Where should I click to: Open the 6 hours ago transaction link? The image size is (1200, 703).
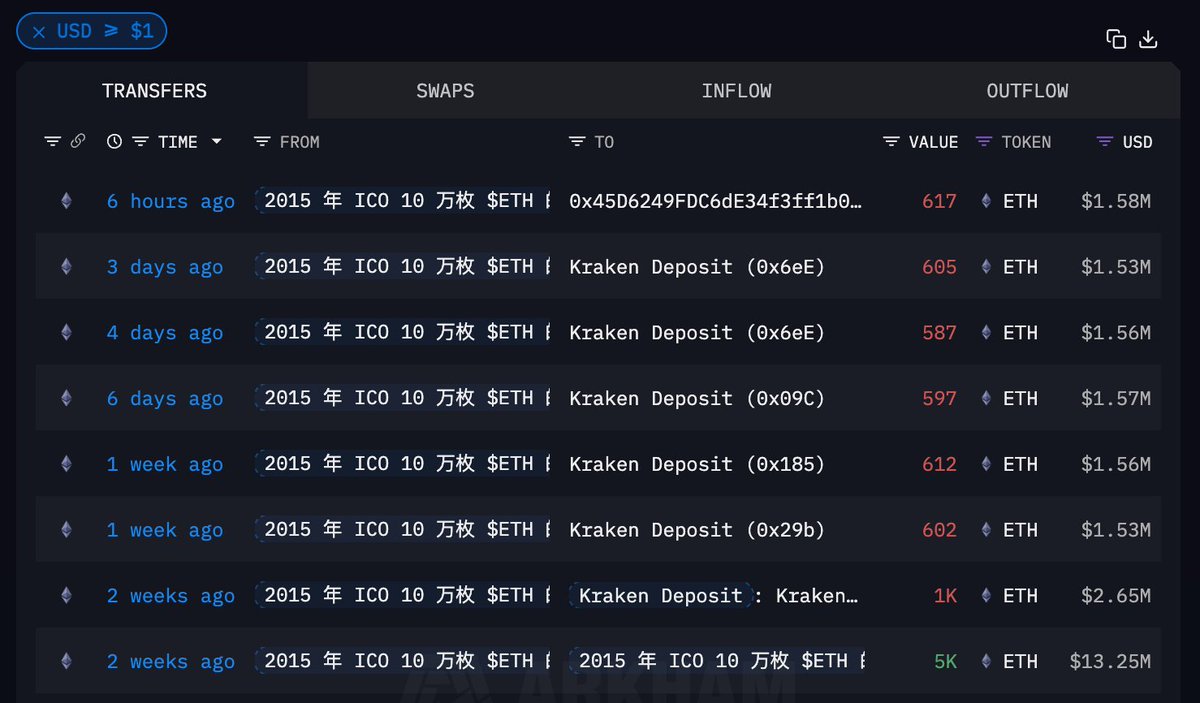pos(171,201)
